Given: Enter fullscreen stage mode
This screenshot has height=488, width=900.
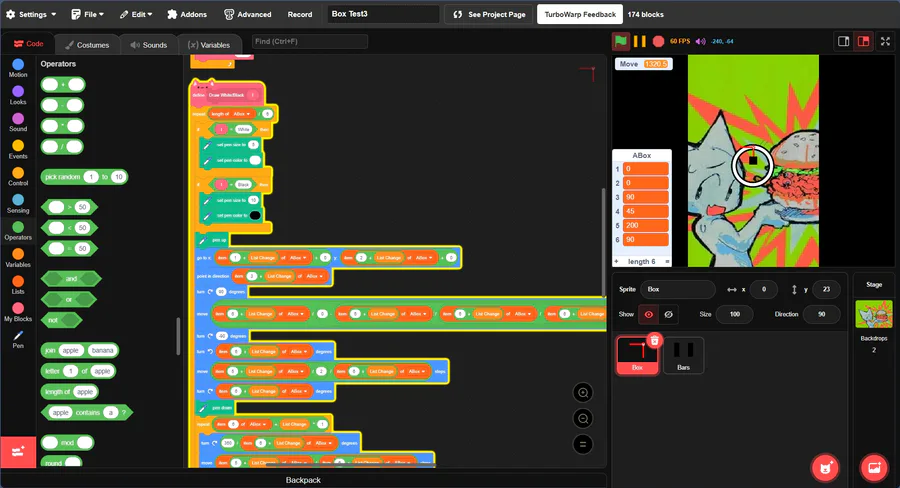Looking at the screenshot, I should [886, 41].
